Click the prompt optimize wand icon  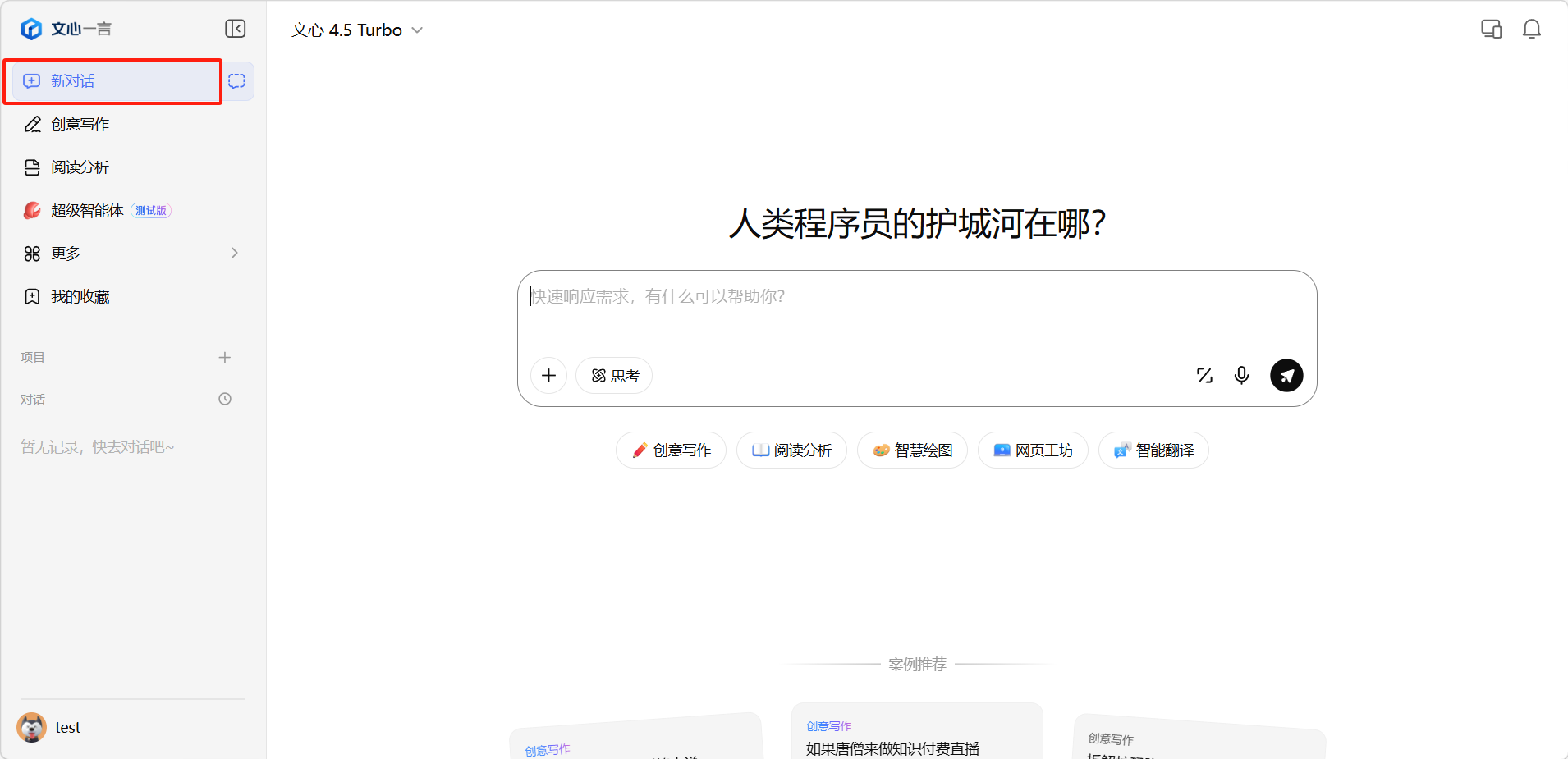[1204, 376]
